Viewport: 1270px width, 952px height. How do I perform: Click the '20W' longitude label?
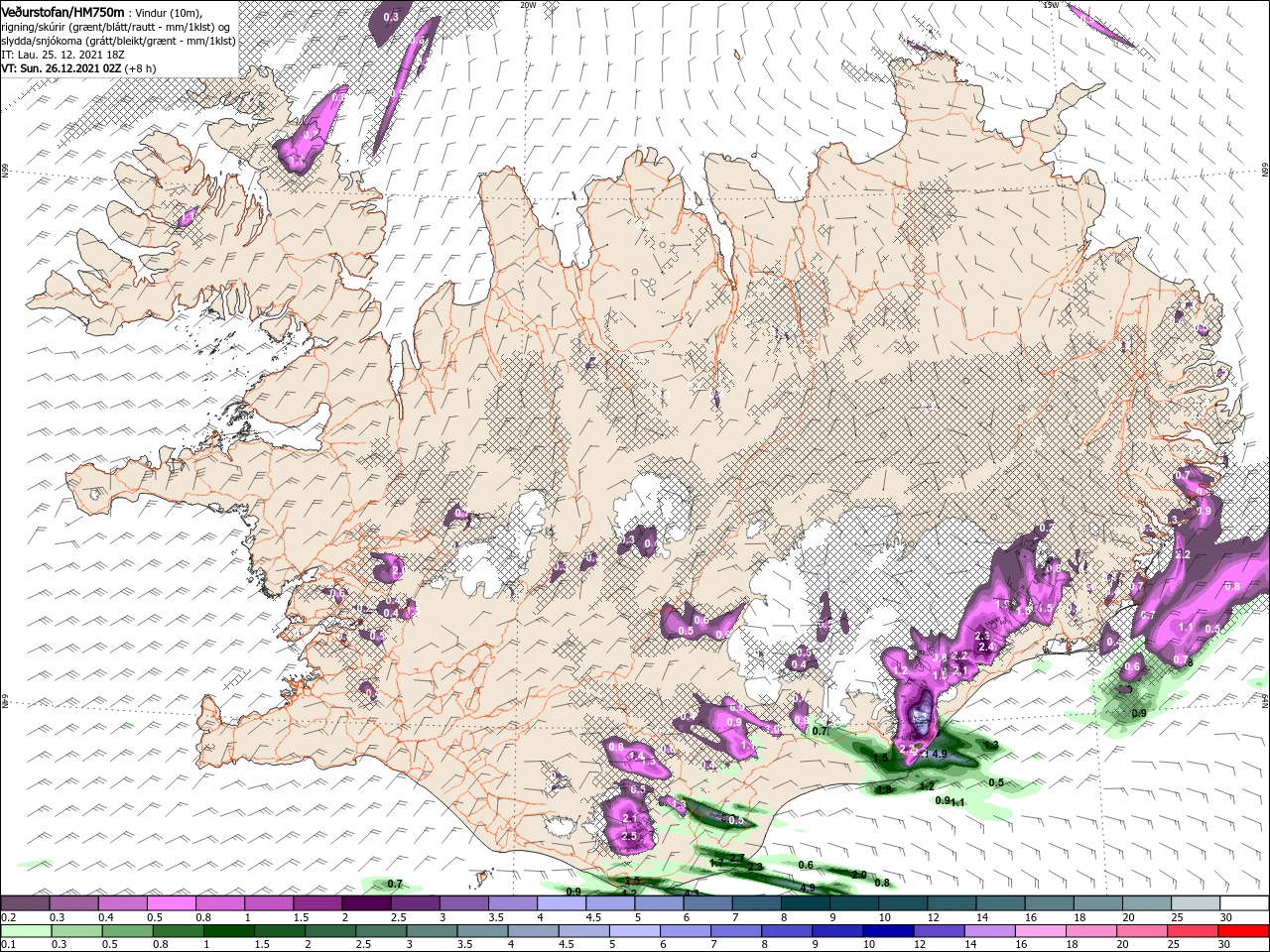pyautogui.click(x=528, y=5)
